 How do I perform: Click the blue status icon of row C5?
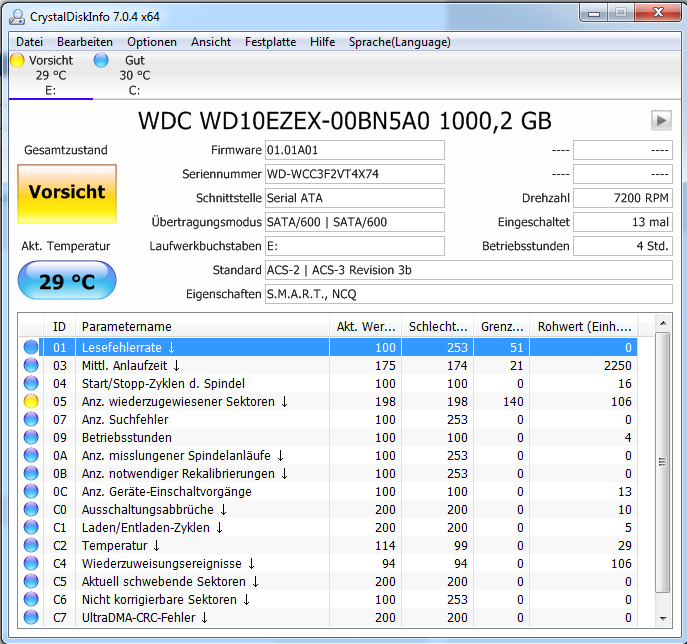point(31,581)
